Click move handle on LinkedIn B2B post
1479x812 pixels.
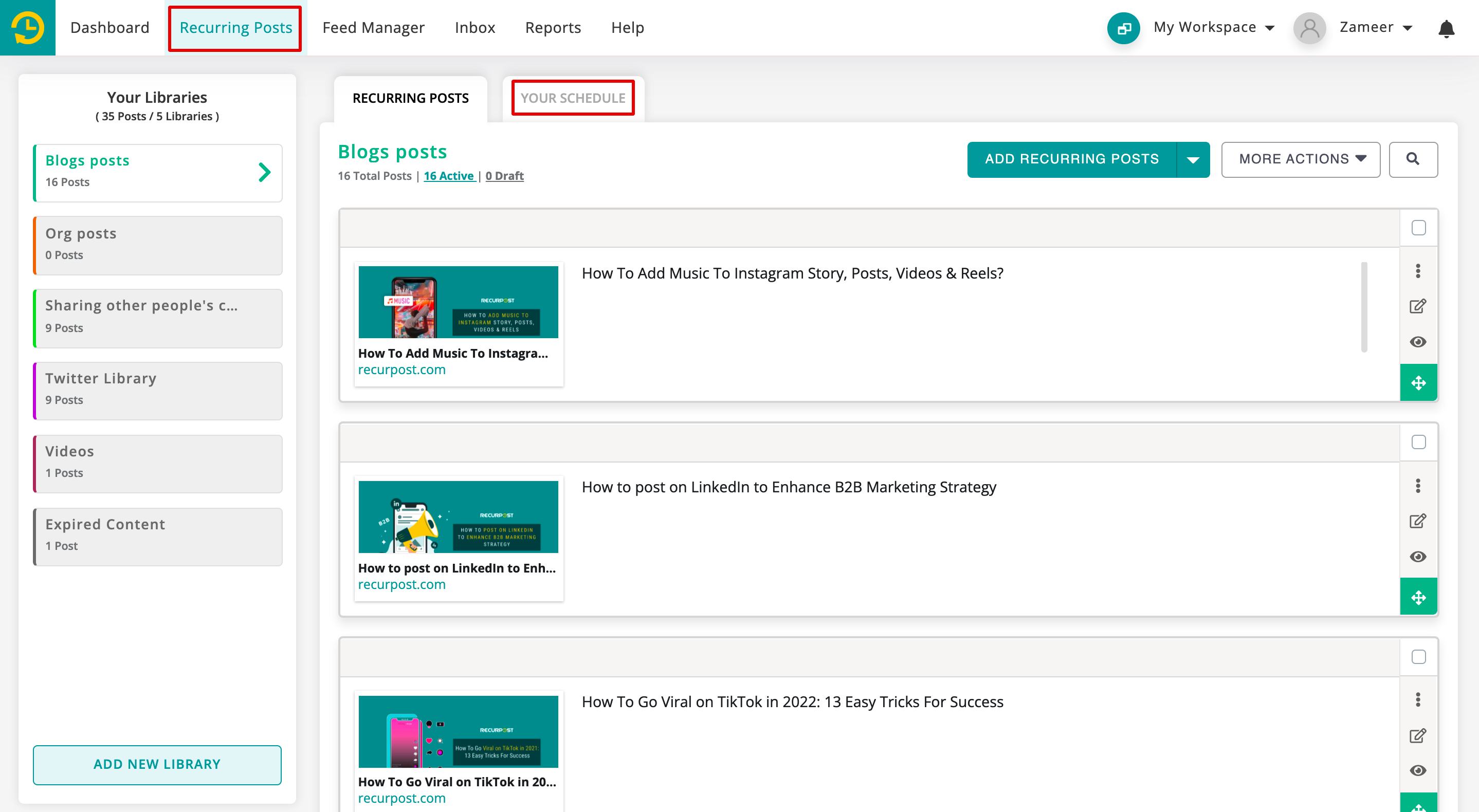point(1418,597)
